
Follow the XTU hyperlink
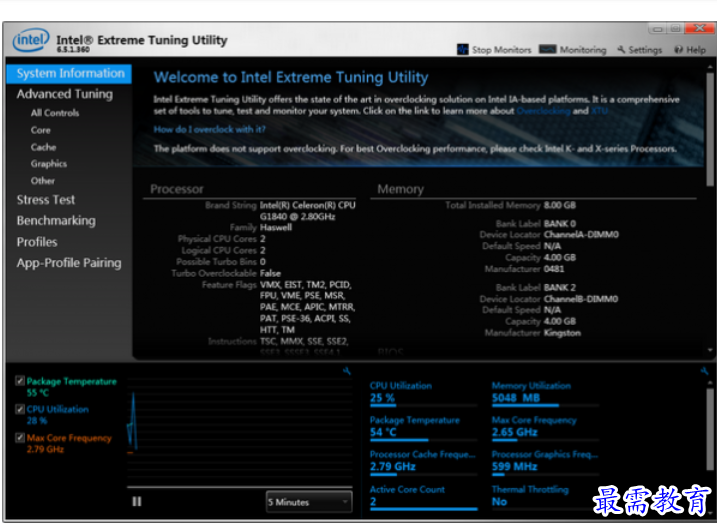click(599, 111)
